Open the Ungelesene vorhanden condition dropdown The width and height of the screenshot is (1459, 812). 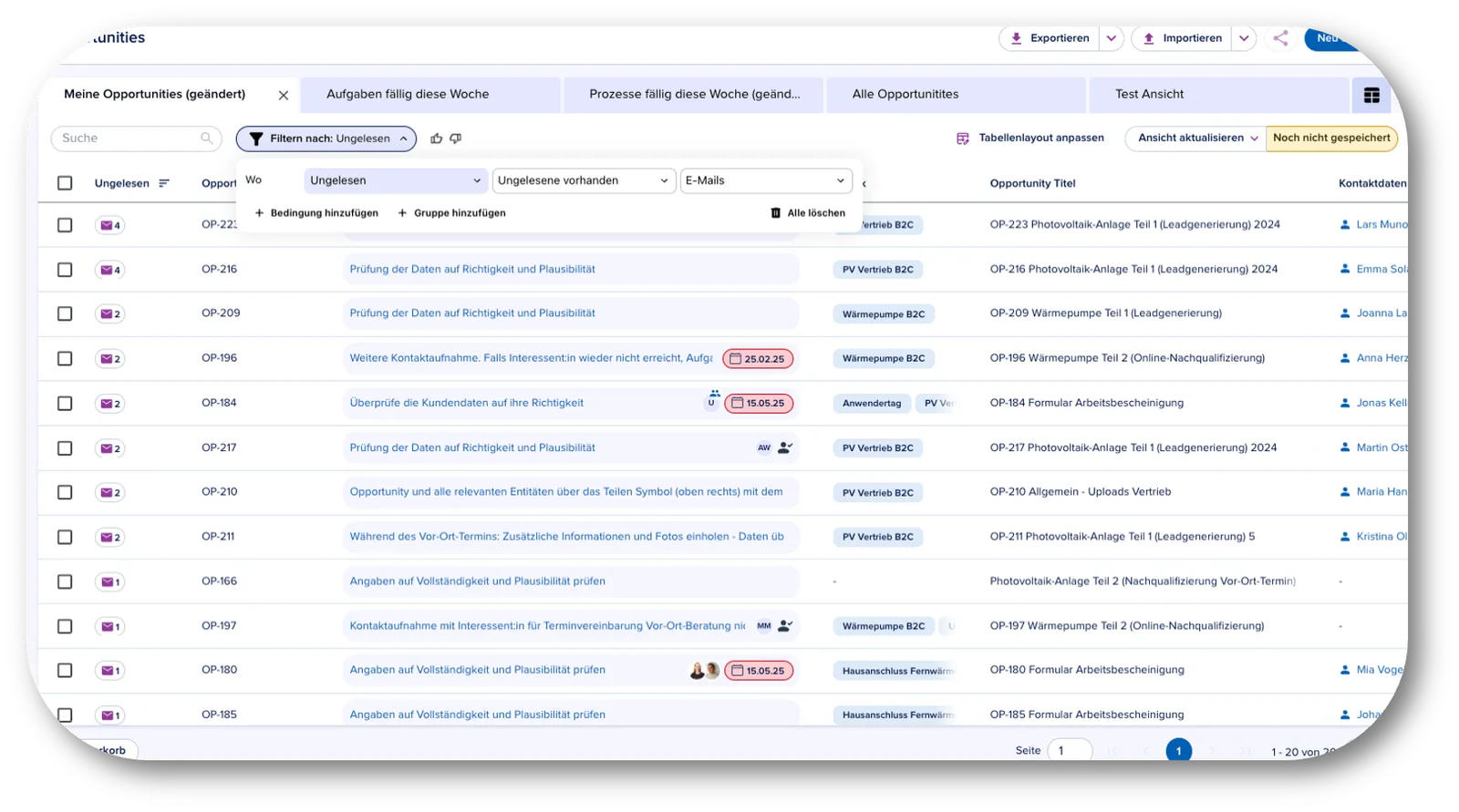(x=584, y=180)
